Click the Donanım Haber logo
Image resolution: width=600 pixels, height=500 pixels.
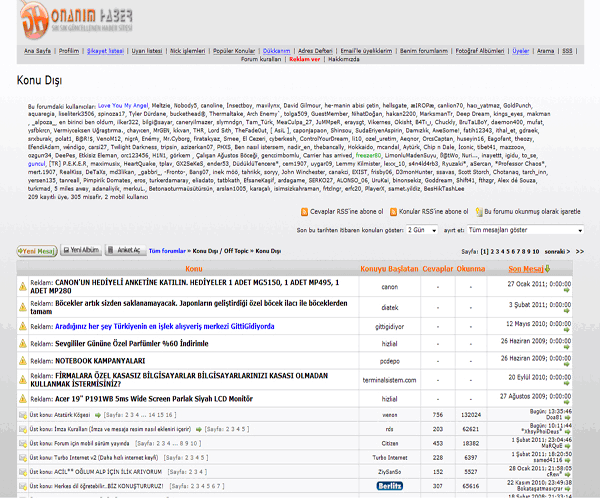coord(76,20)
